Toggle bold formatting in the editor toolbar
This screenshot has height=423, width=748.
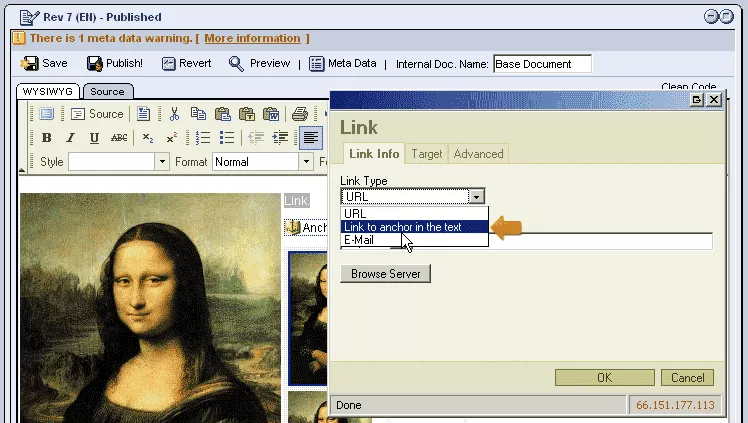(46, 138)
